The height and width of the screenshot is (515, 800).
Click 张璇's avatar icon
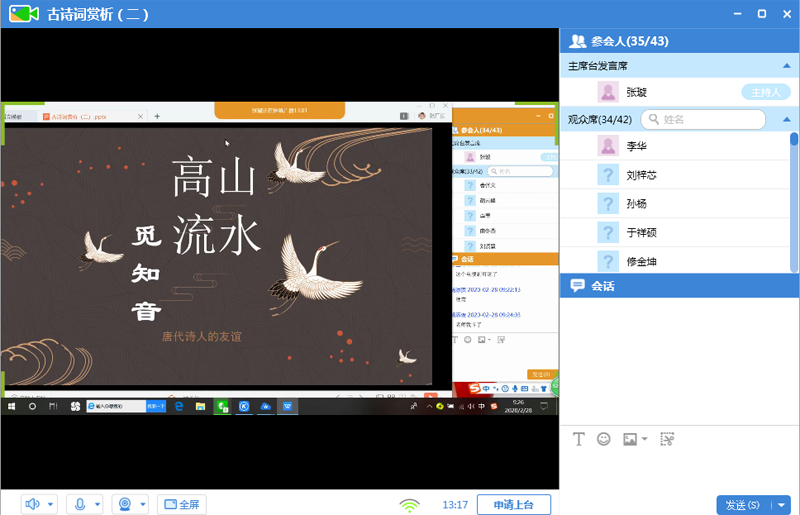(607, 92)
